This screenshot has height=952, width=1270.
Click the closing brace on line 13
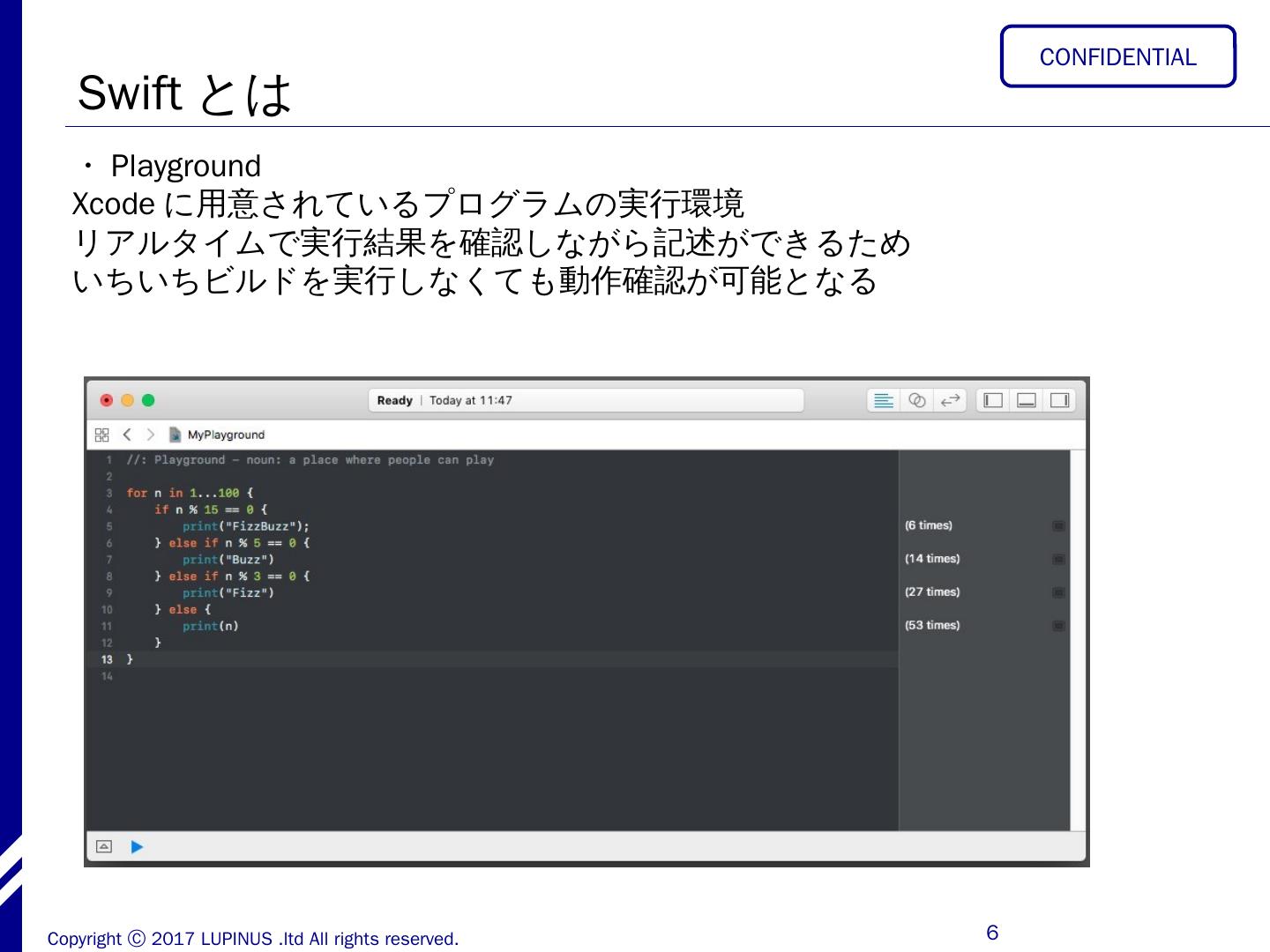click(130, 659)
